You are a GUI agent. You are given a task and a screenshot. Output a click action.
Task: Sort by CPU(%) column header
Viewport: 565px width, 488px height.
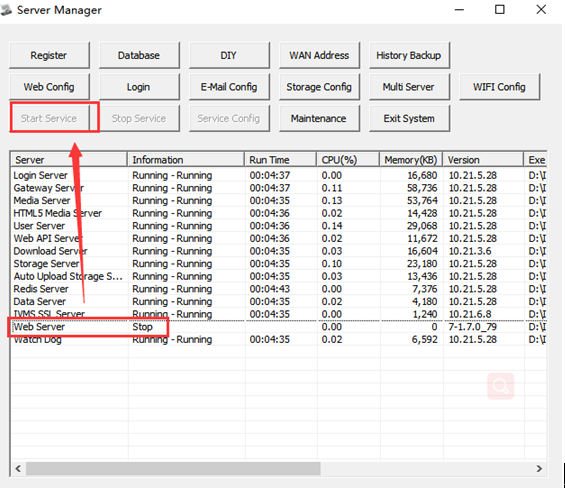coord(348,160)
